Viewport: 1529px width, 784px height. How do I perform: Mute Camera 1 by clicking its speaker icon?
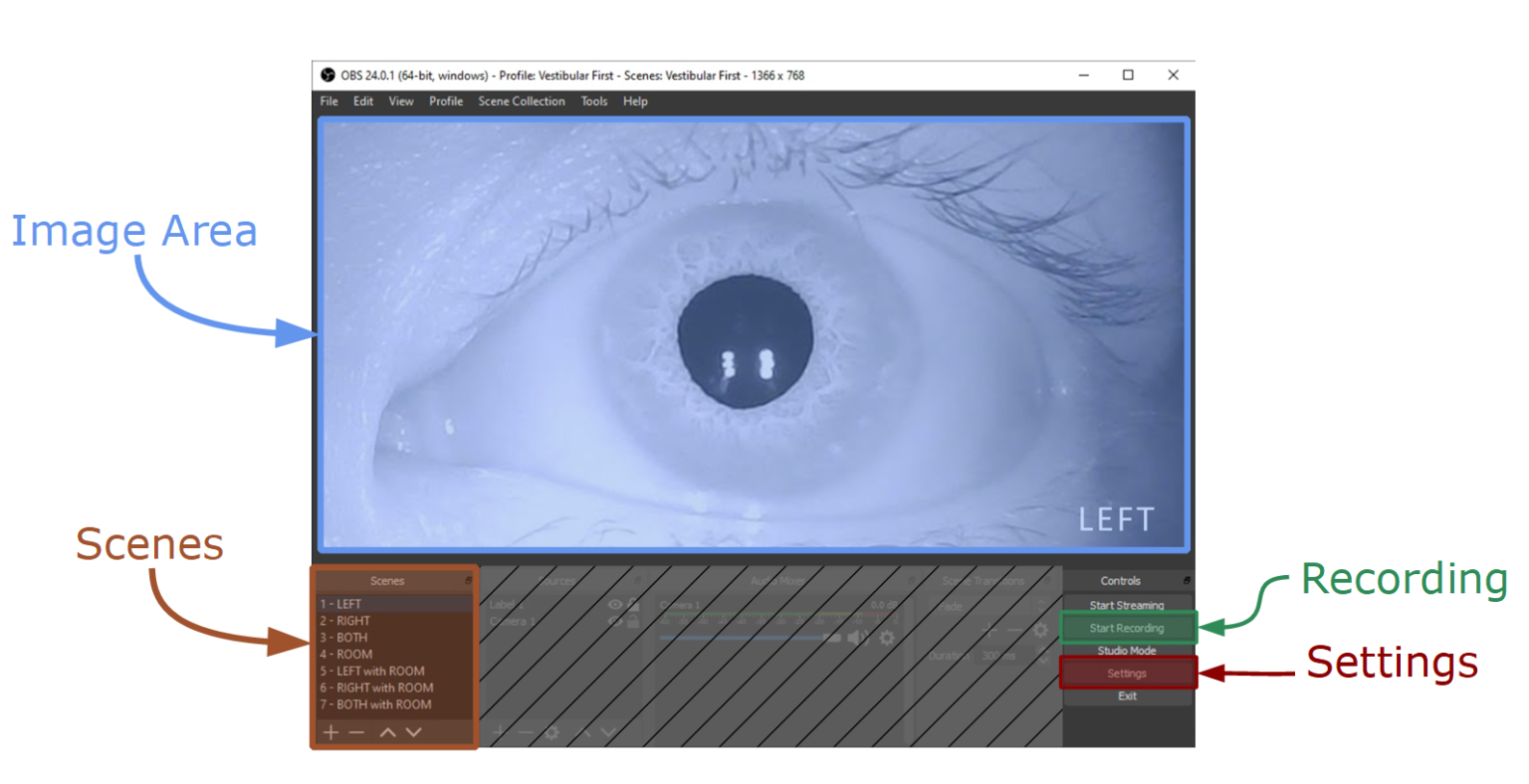tap(856, 638)
